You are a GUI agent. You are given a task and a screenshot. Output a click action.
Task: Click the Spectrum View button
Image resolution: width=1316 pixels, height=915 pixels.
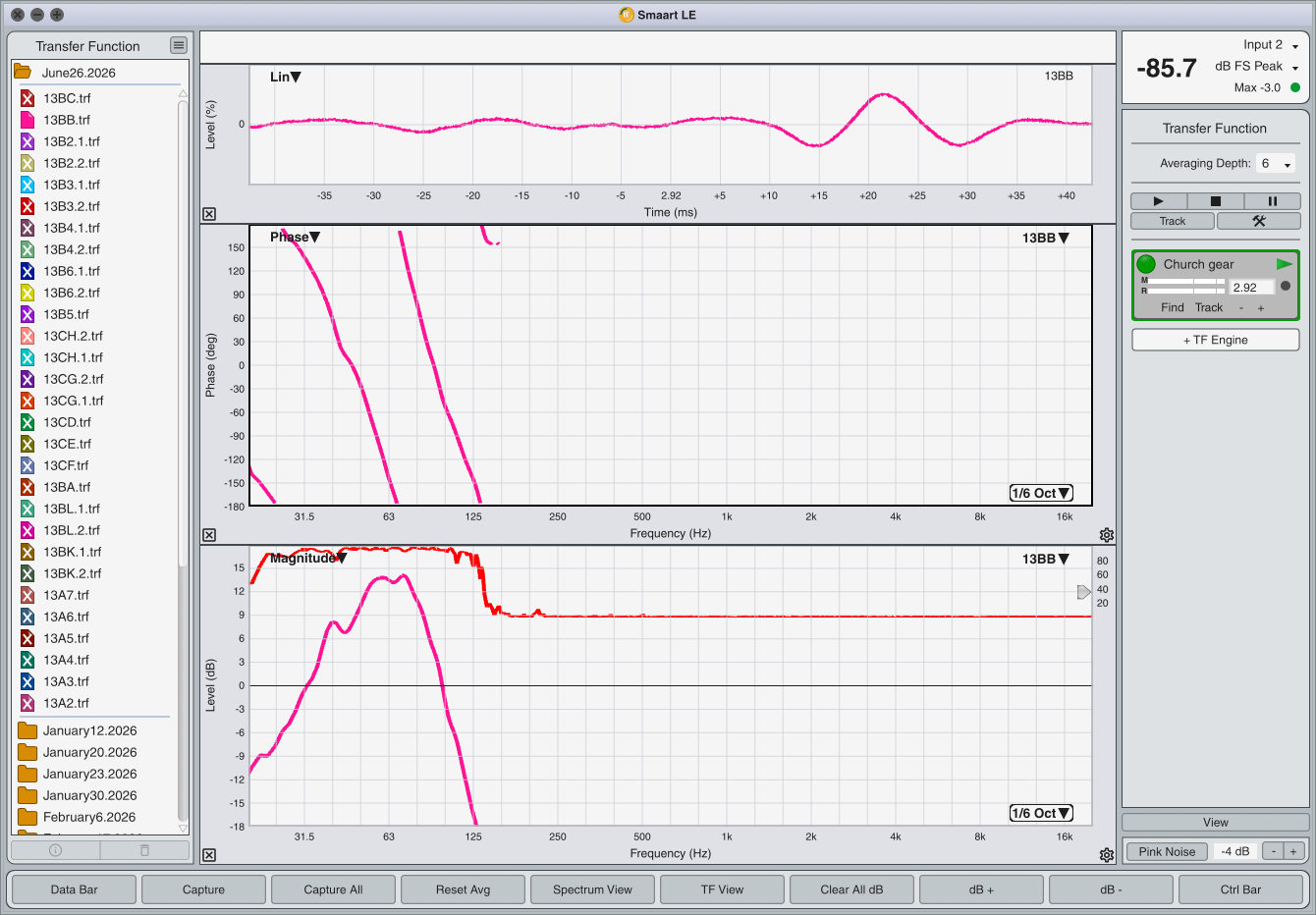[x=592, y=889]
